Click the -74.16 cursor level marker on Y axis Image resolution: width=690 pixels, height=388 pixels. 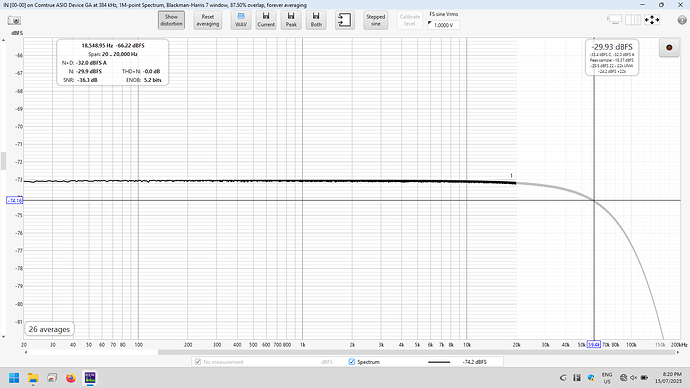(x=15, y=201)
